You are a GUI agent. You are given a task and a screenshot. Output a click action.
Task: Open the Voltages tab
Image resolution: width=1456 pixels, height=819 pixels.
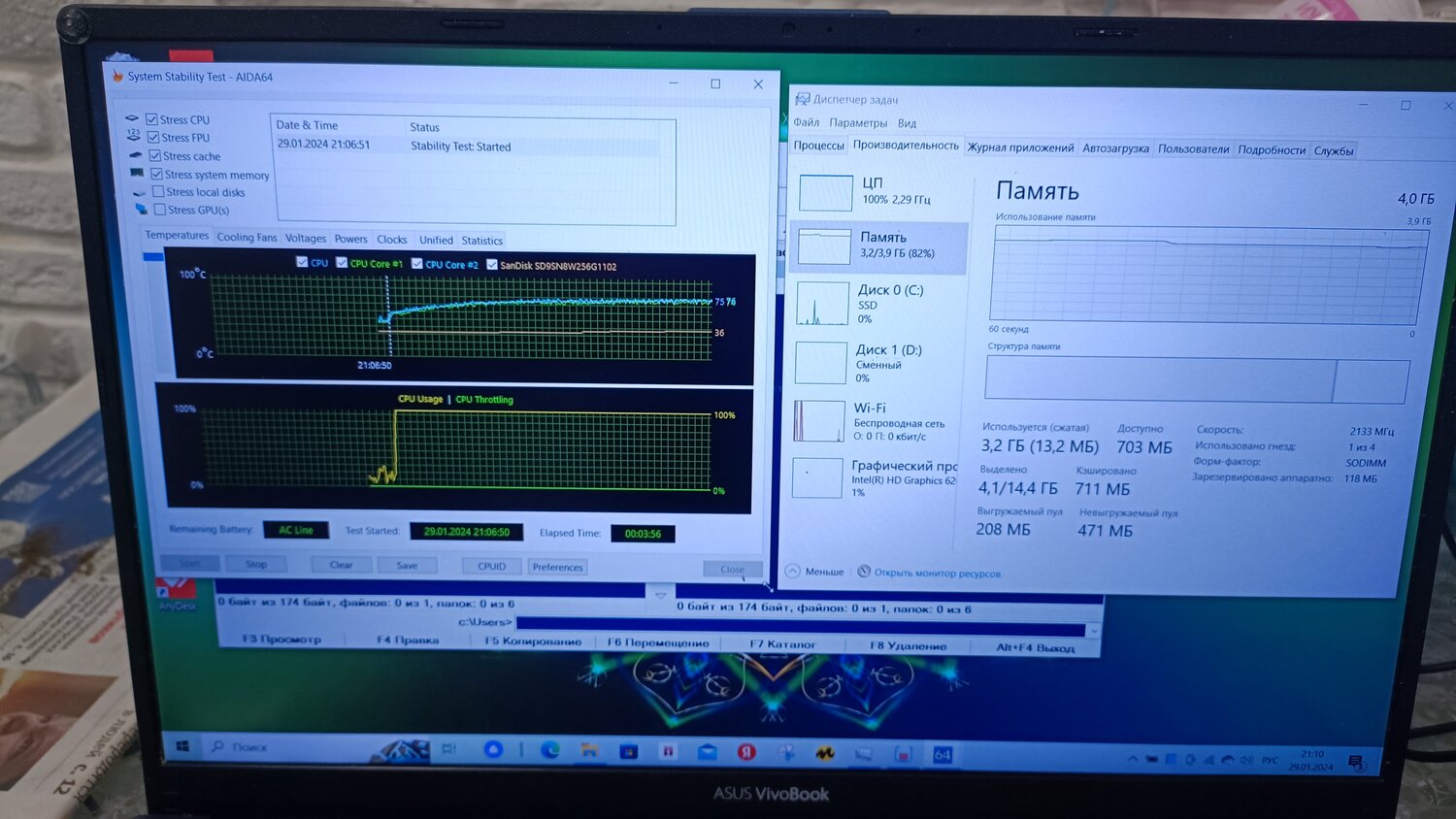coord(306,238)
